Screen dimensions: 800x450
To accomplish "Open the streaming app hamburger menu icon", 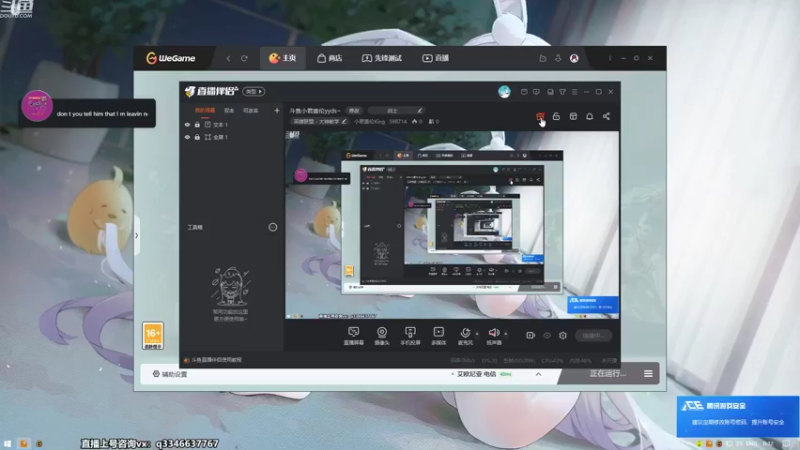I will tap(574, 92).
